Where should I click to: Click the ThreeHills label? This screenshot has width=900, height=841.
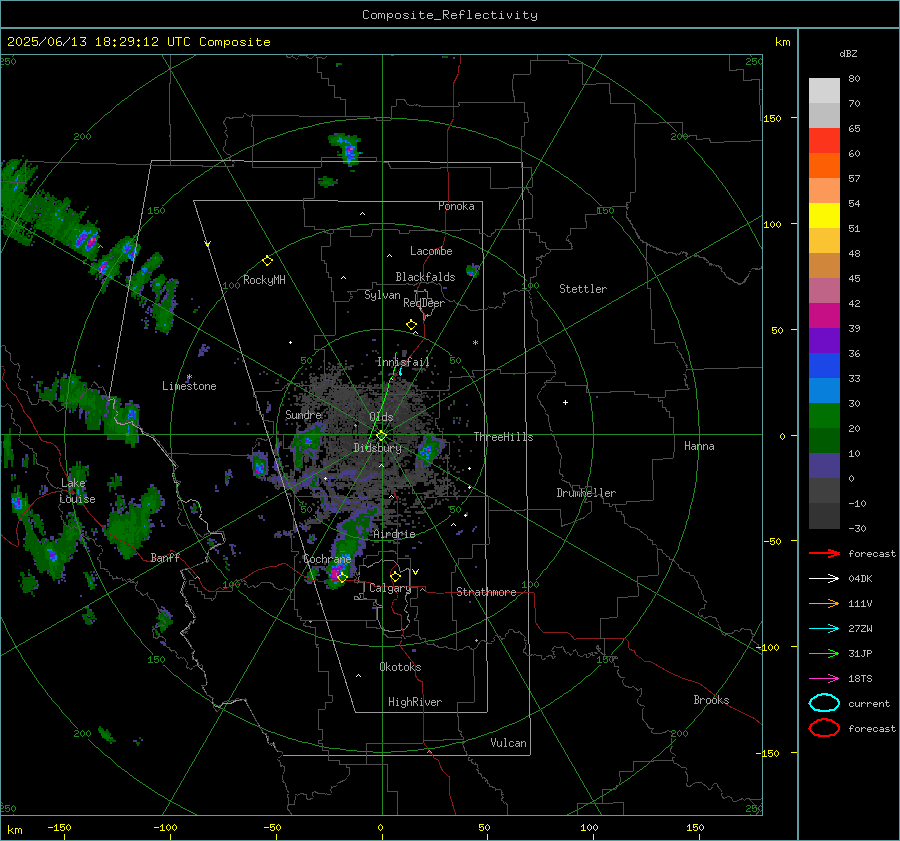click(503, 437)
